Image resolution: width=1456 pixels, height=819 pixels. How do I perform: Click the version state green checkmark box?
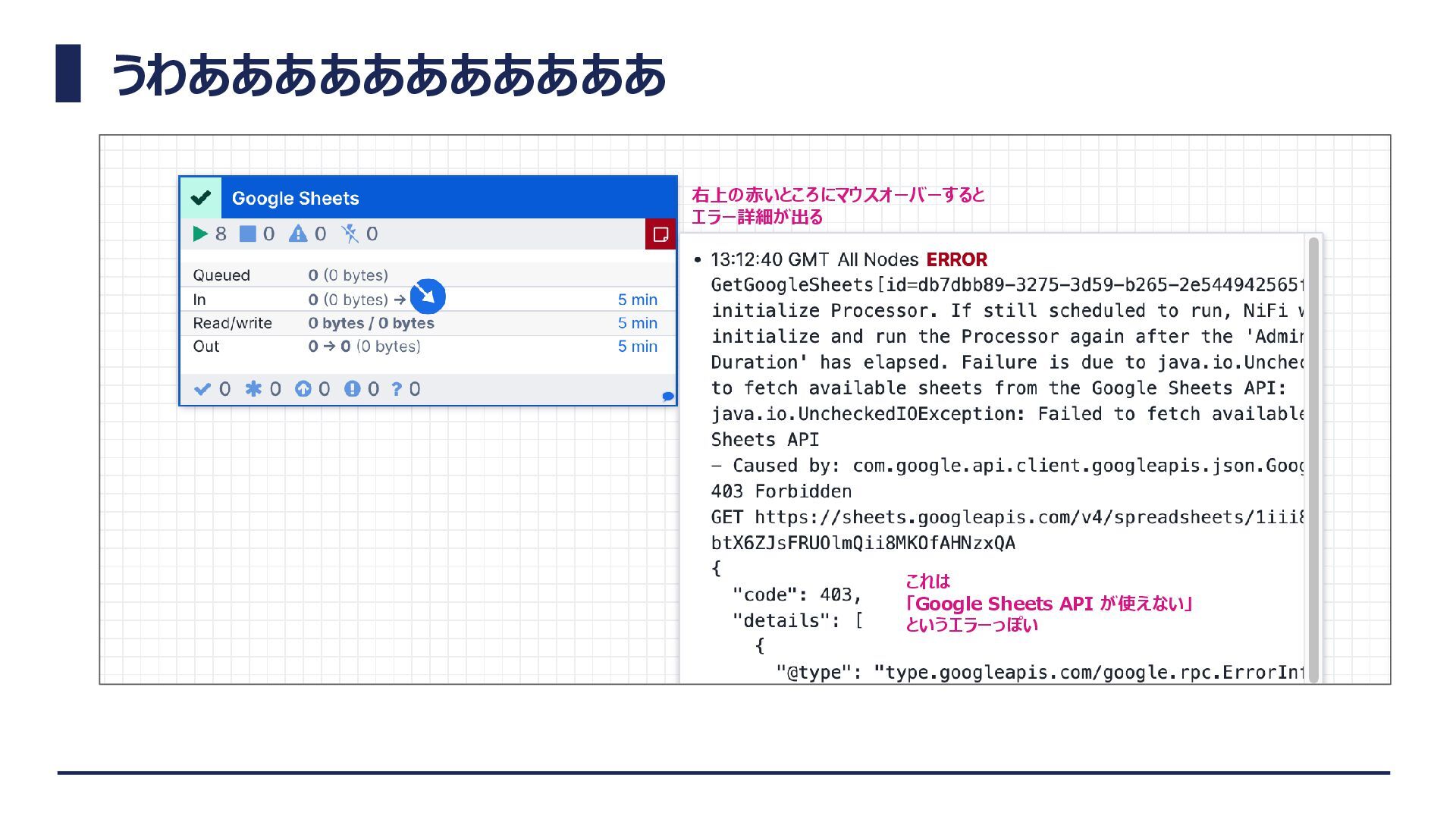pos(201,198)
